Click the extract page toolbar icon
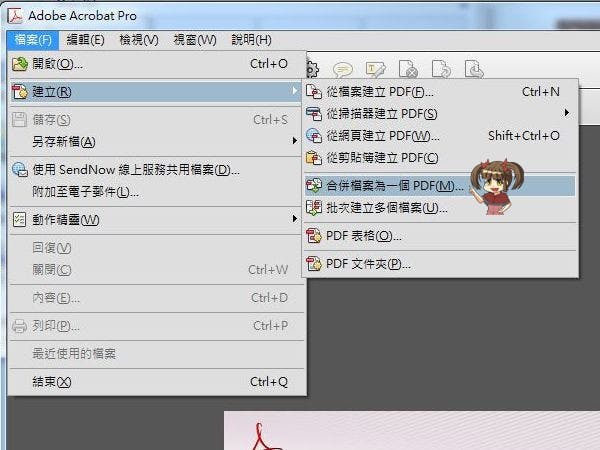The width and height of the screenshot is (600, 450). pyautogui.click(x=474, y=69)
